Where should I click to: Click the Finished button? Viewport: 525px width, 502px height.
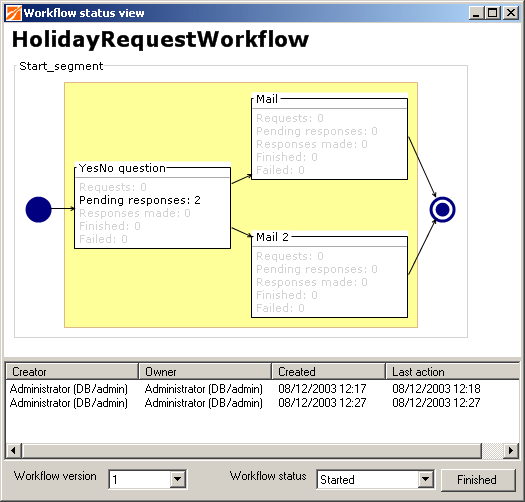coord(477,480)
